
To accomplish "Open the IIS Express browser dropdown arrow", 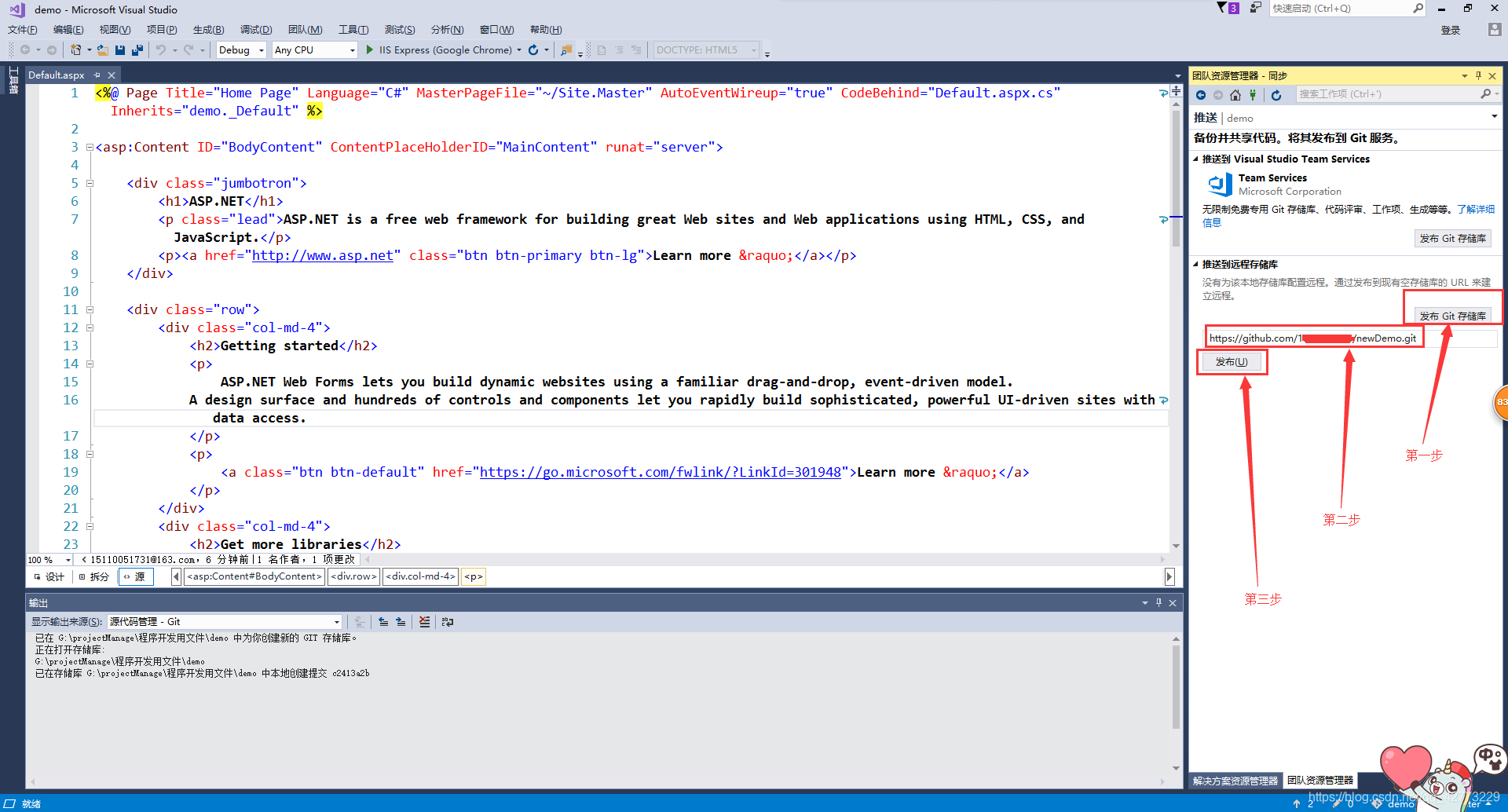I will 519,50.
